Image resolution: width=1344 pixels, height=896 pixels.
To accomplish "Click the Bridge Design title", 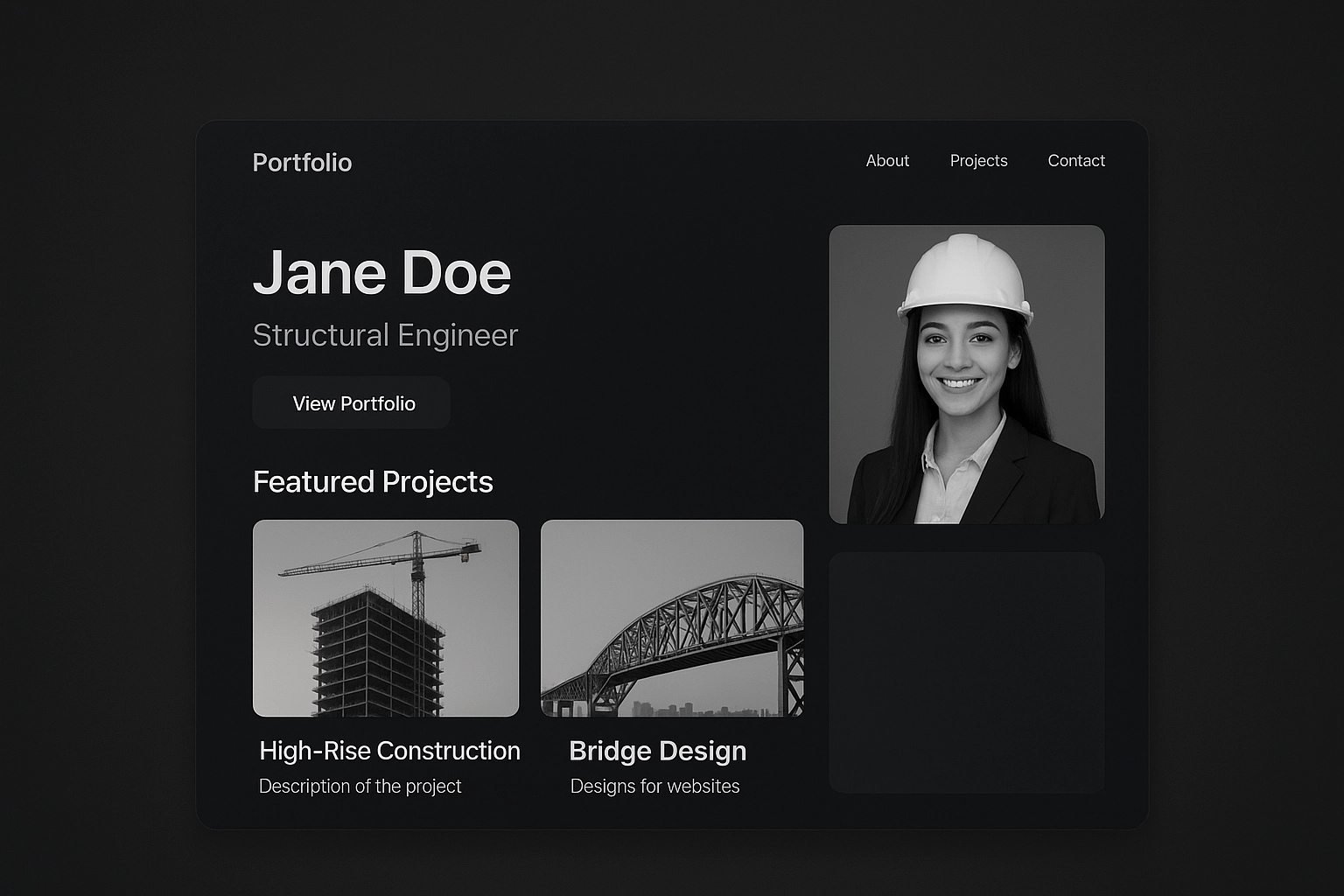I will (657, 751).
